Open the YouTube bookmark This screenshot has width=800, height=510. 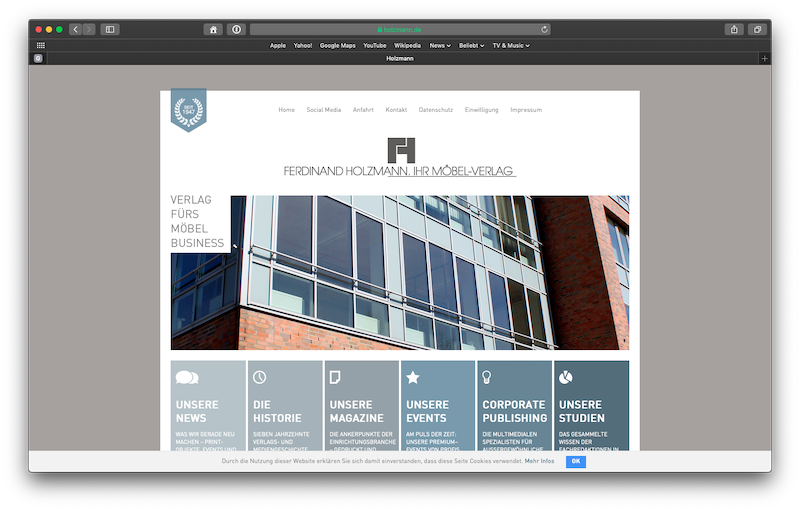pos(374,45)
